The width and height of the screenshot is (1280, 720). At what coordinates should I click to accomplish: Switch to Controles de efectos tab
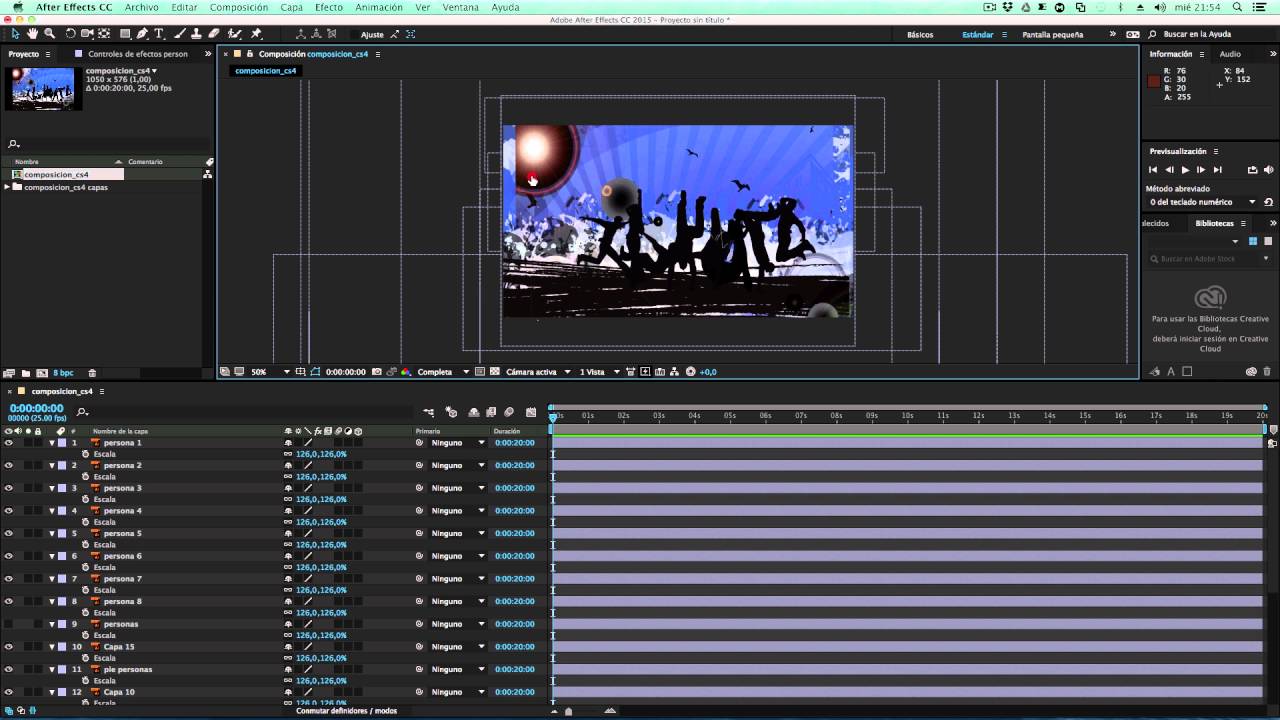click(138, 54)
